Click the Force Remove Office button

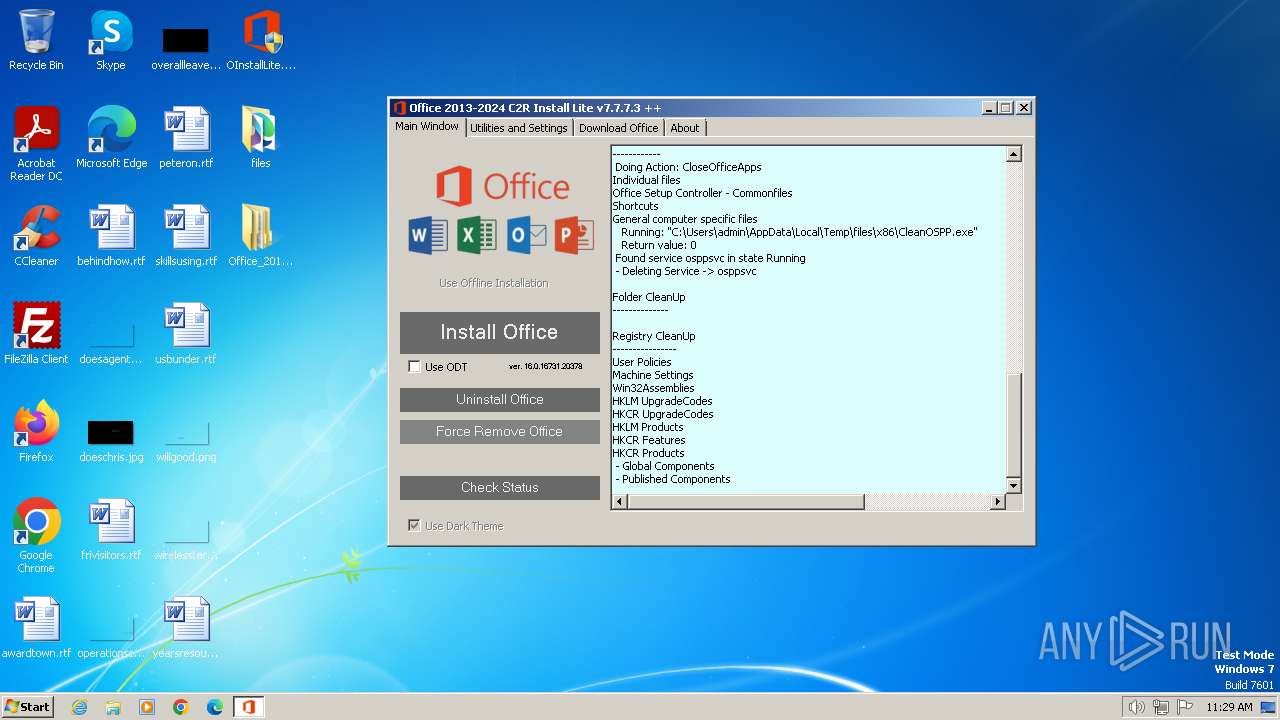(x=500, y=431)
